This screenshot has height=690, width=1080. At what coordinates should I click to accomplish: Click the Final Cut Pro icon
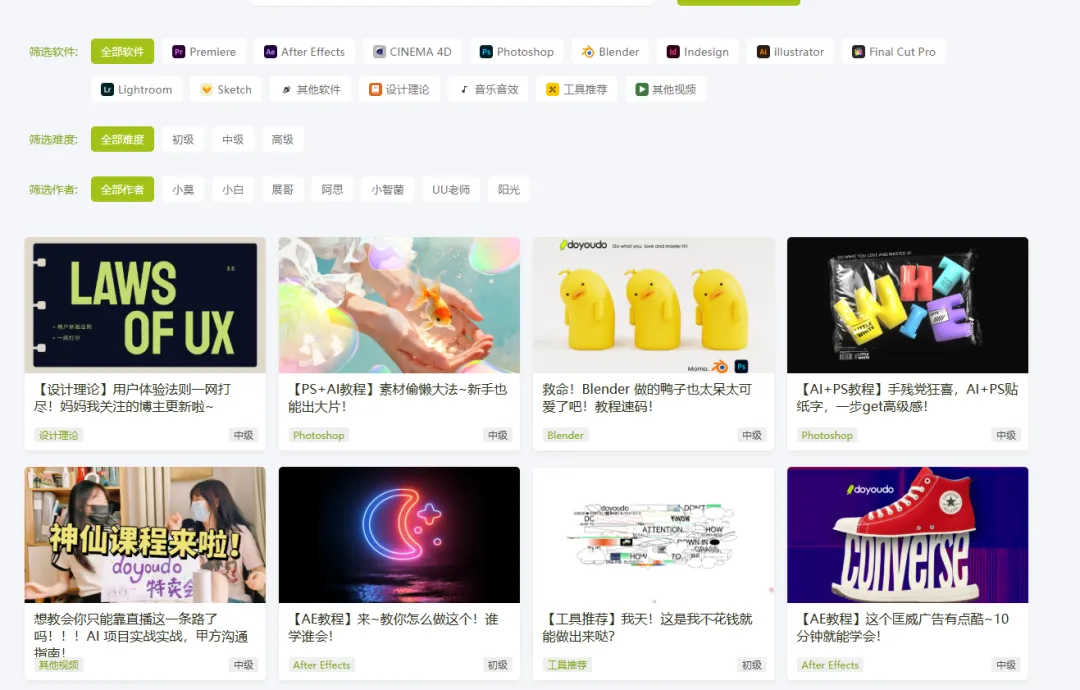[x=858, y=52]
